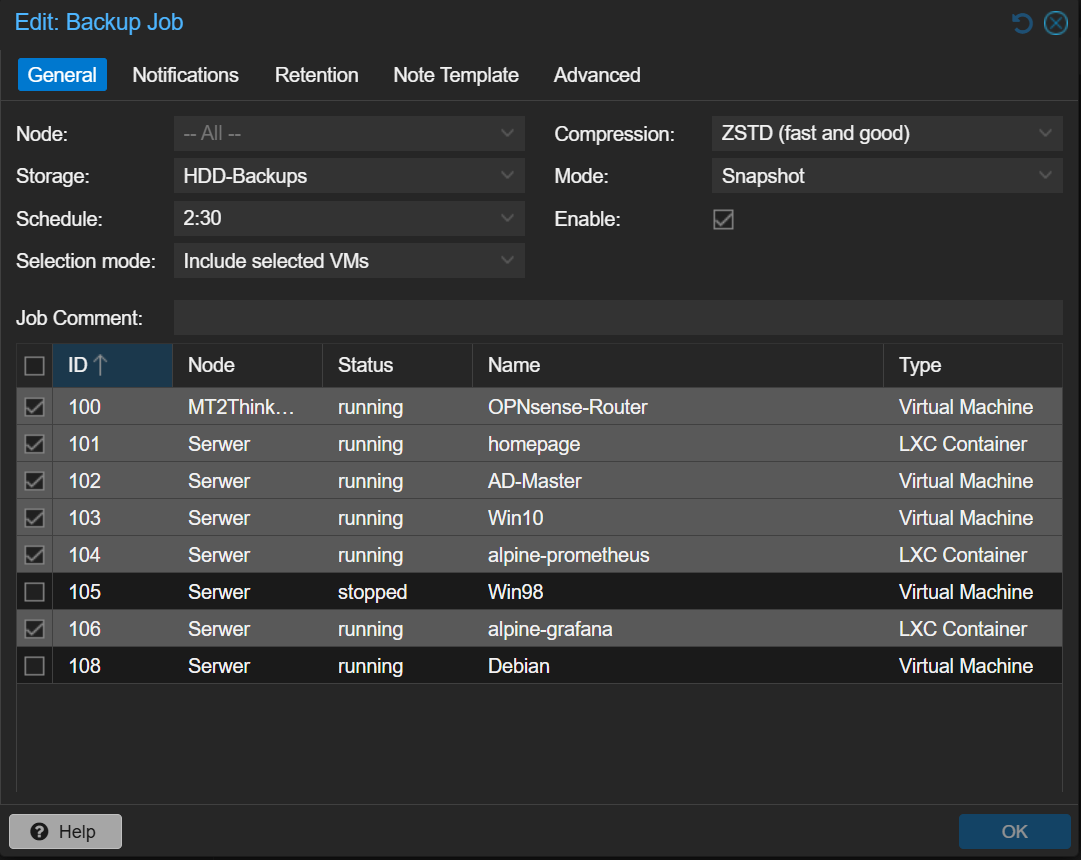Sort by the Status column header
This screenshot has width=1081, height=860.
pyautogui.click(x=397, y=365)
